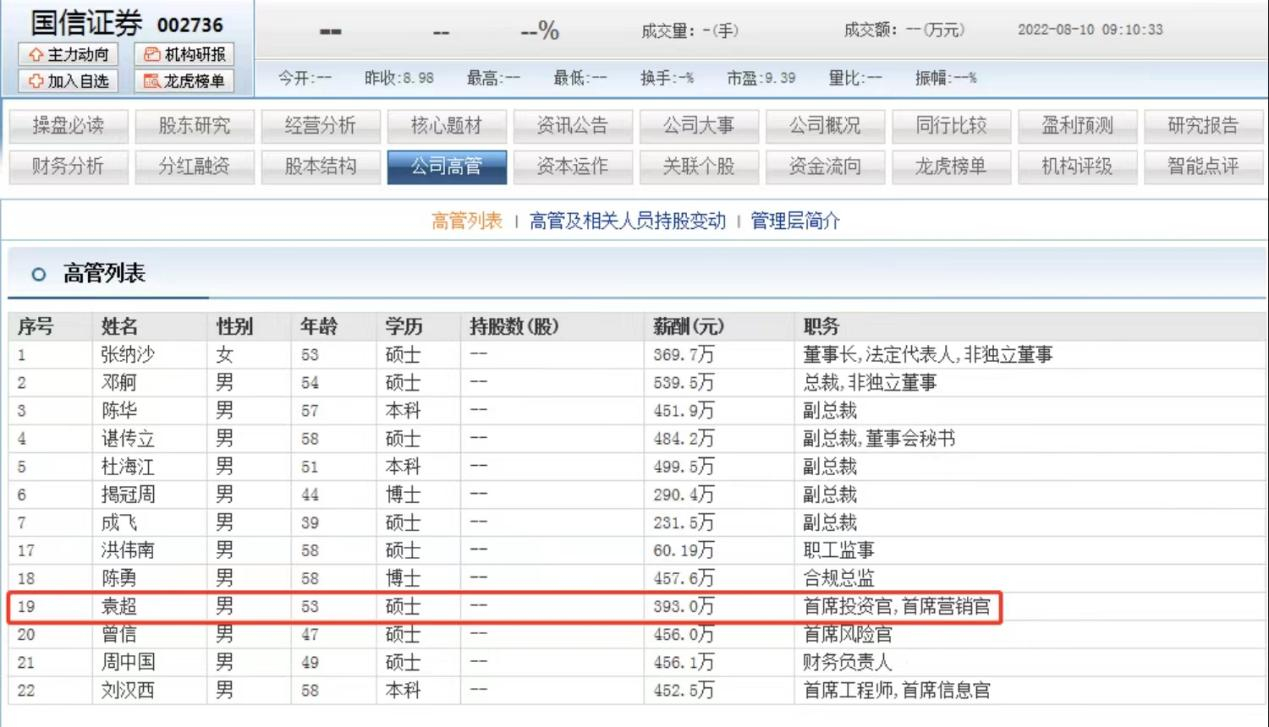The height and width of the screenshot is (727, 1269).
Task: Click the timestamp 2022-08-10 09:10:33
Action: [x=1090, y=30]
